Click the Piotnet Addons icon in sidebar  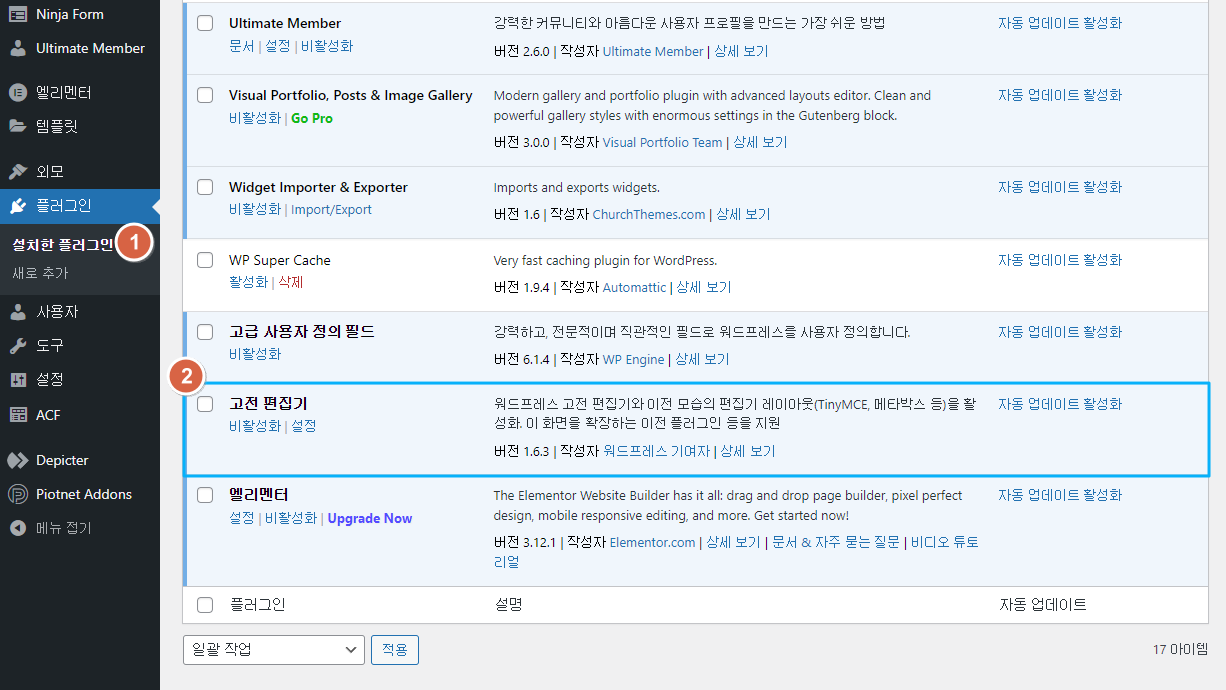coord(18,494)
